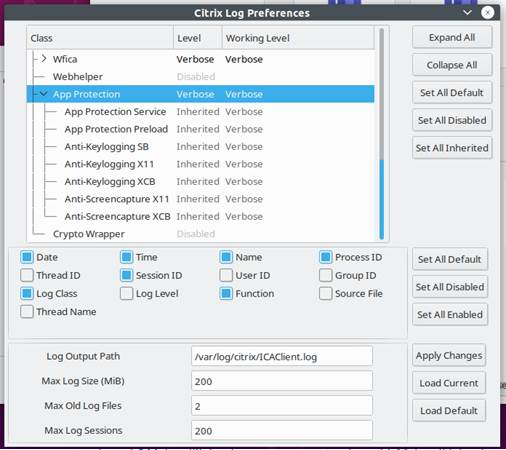This screenshot has height=450, width=506.
Task: Click the Max Log Sessions field
Action: (282, 431)
